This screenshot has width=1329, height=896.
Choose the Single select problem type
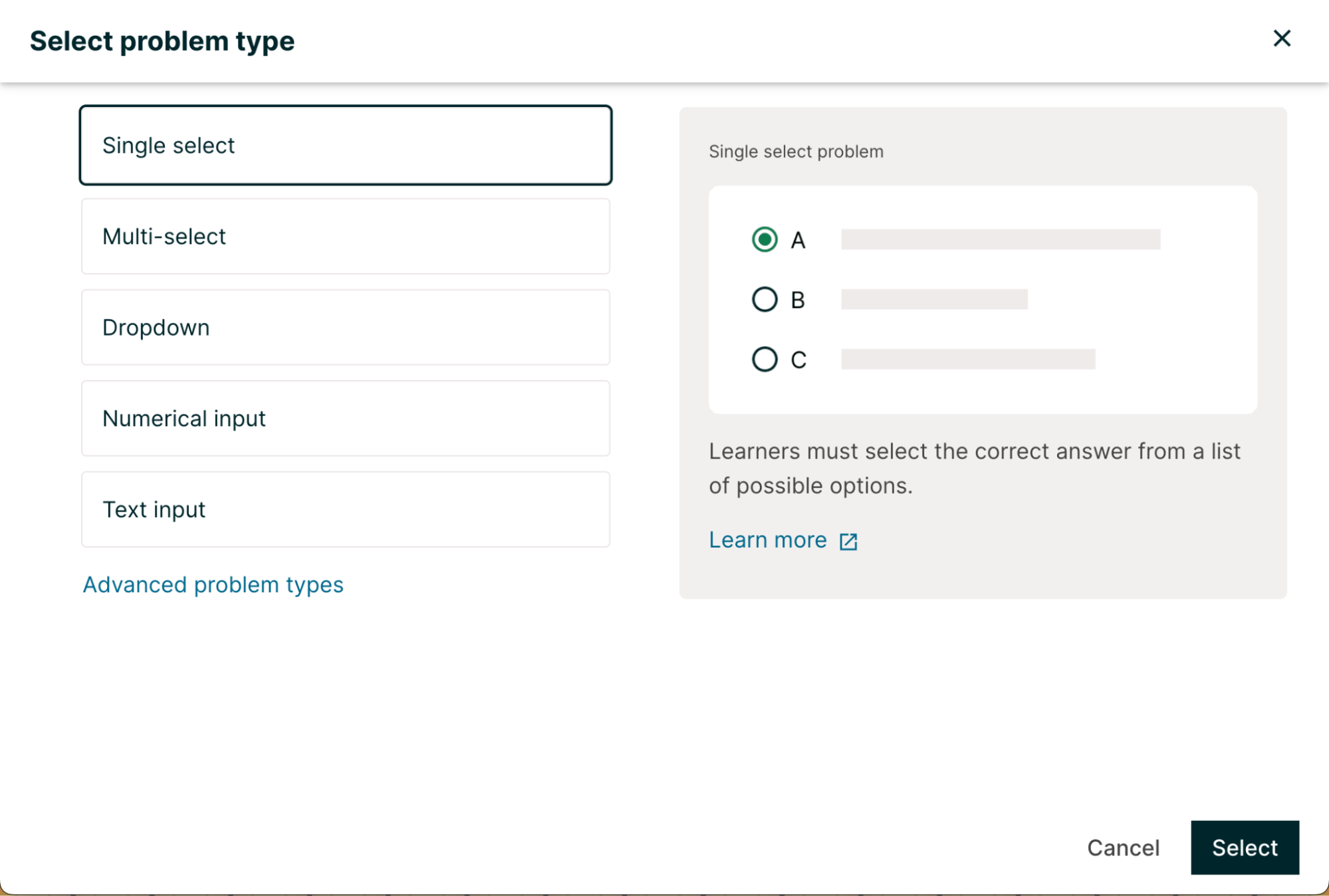coord(345,145)
